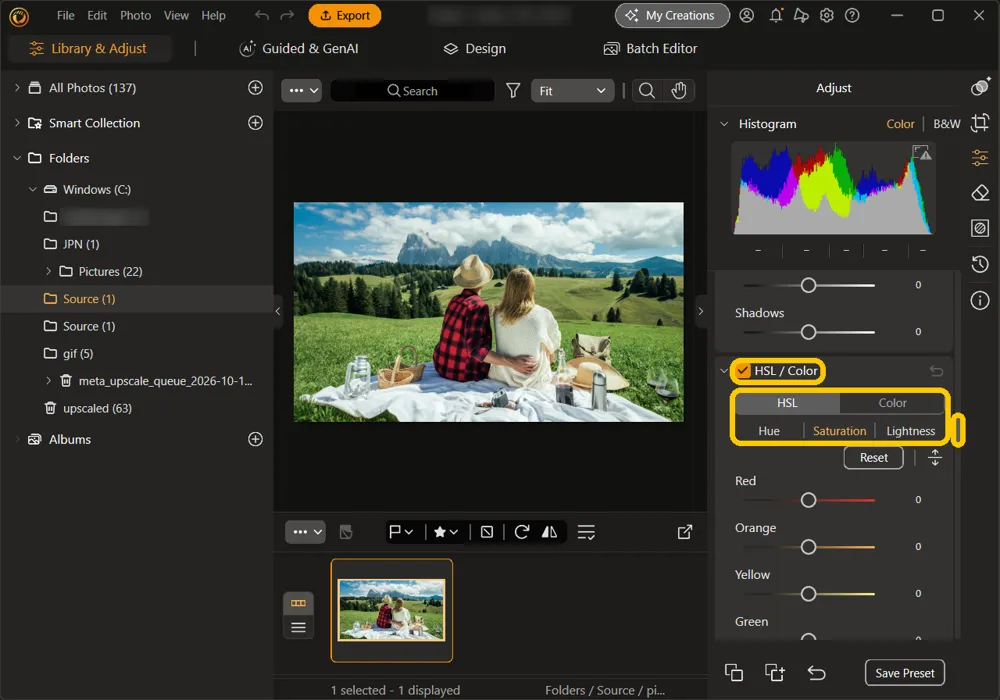Select the eraser tool in right sidebar
Image resolution: width=1000 pixels, height=700 pixels.
(980, 193)
